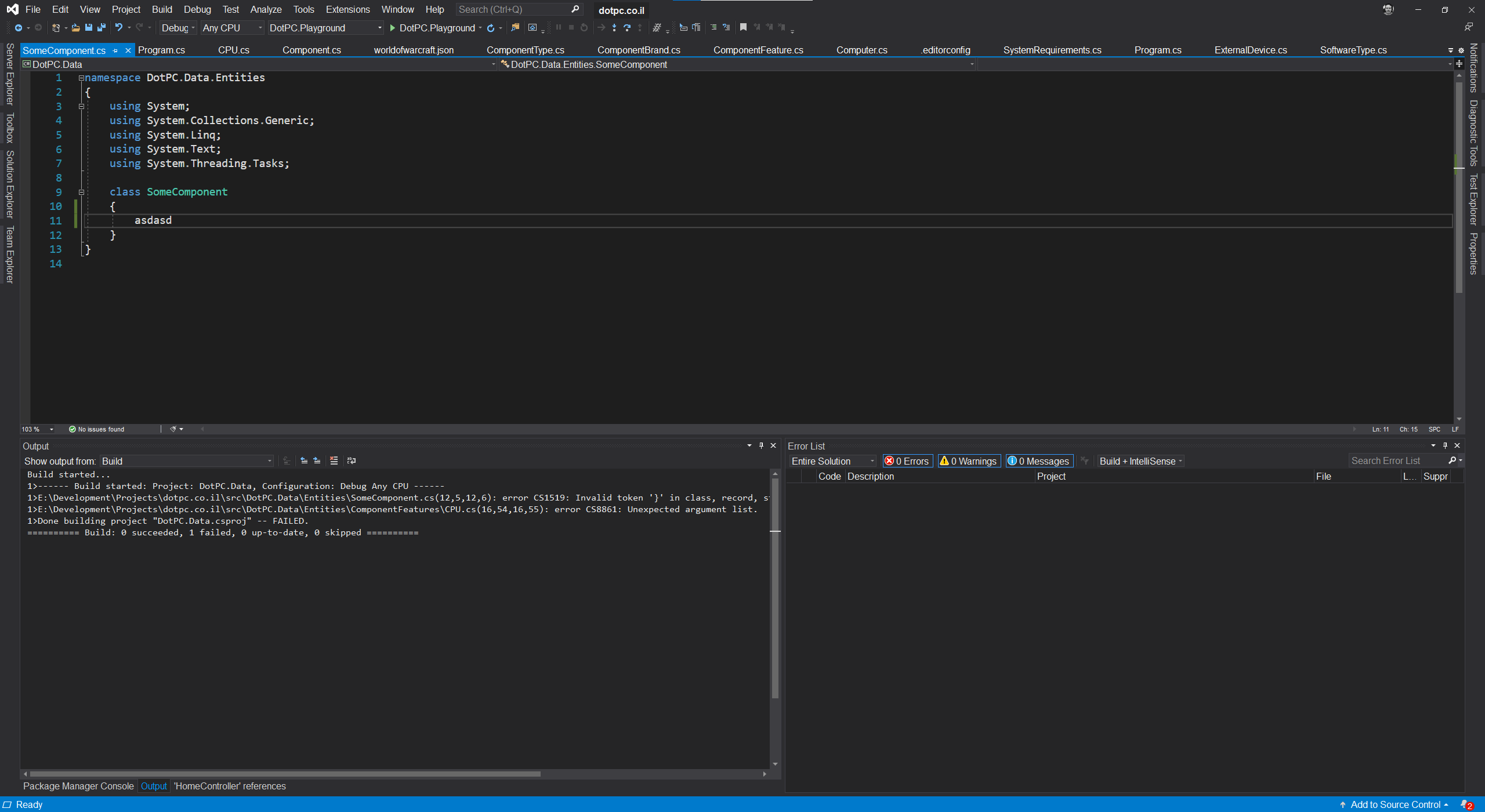Toggle the 0 Errors filter

tap(907, 461)
